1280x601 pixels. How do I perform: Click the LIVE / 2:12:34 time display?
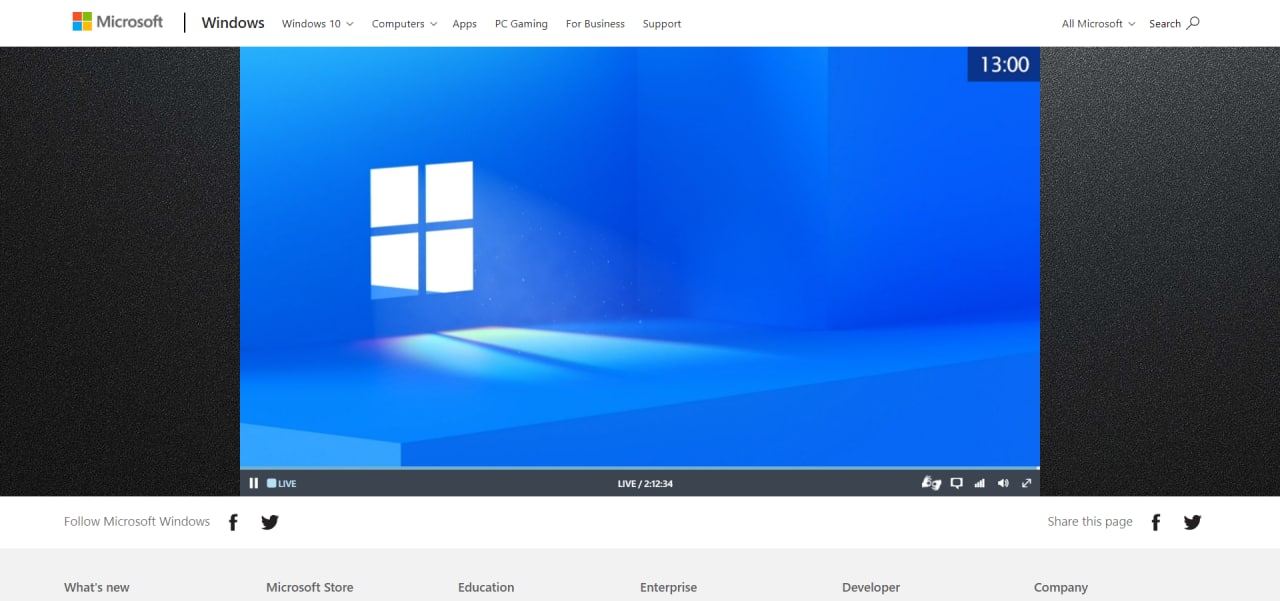645,484
